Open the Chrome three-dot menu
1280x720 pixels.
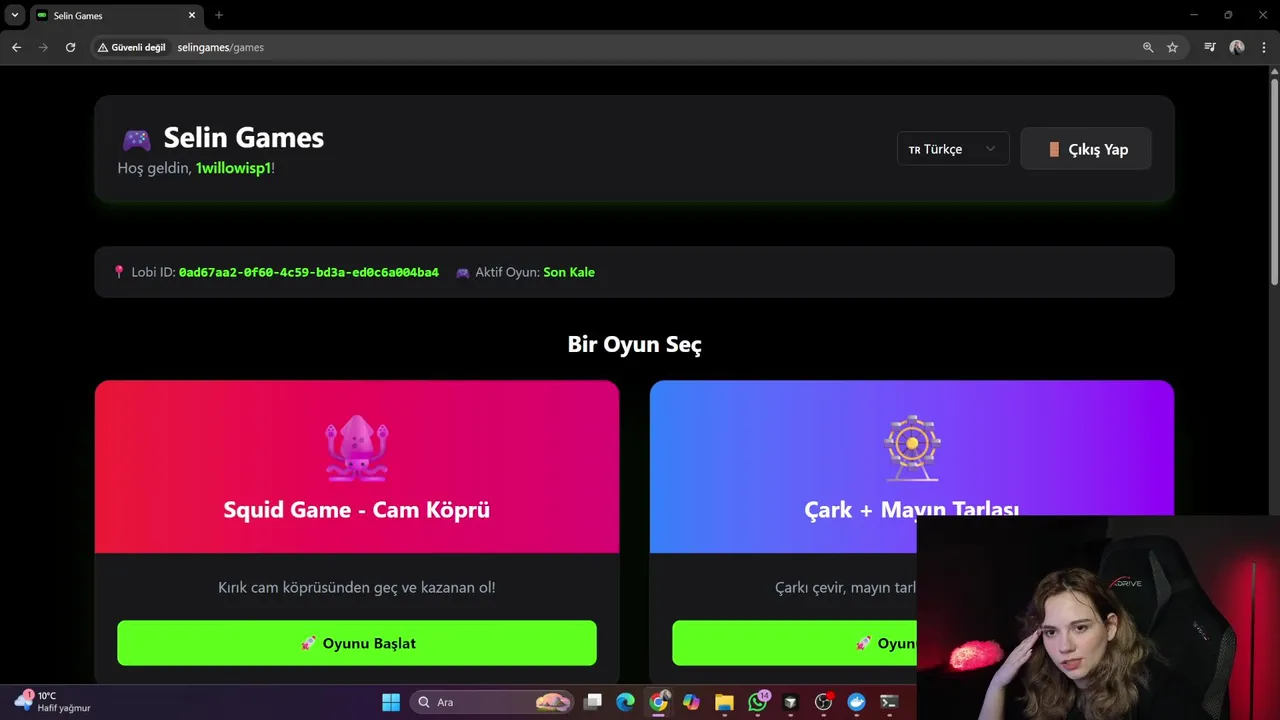[1263, 47]
